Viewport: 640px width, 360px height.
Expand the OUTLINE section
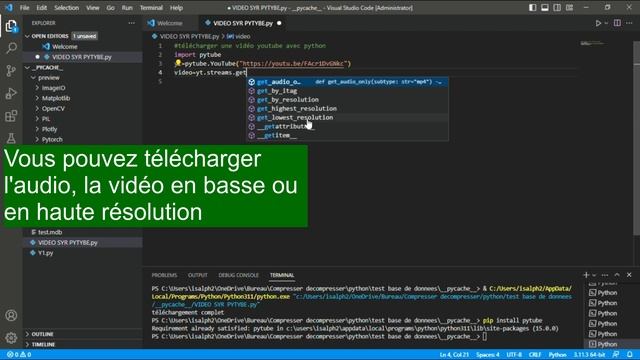(27, 334)
